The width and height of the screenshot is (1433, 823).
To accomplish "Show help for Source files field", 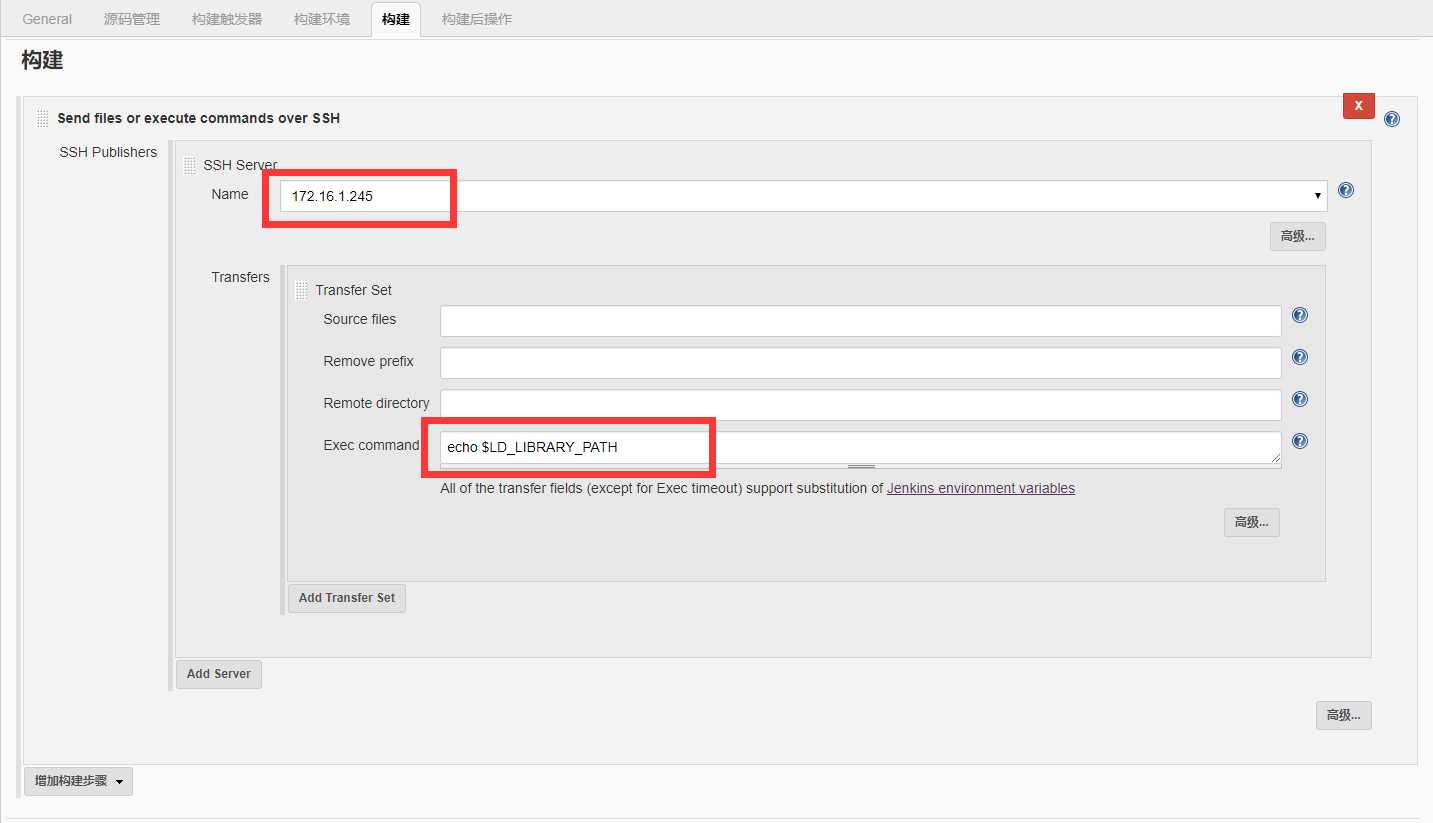I will (1300, 315).
